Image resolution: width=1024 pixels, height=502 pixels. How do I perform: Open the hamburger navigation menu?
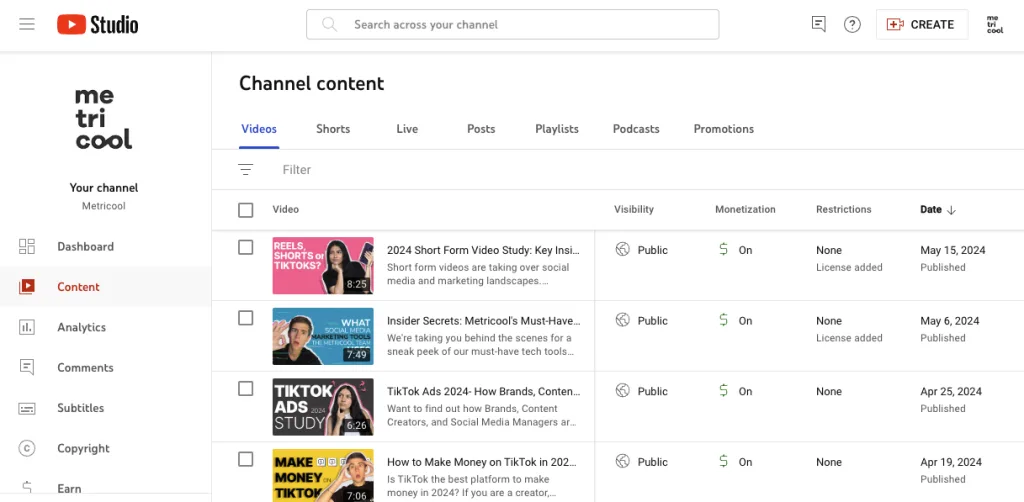[x=27, y=25]
